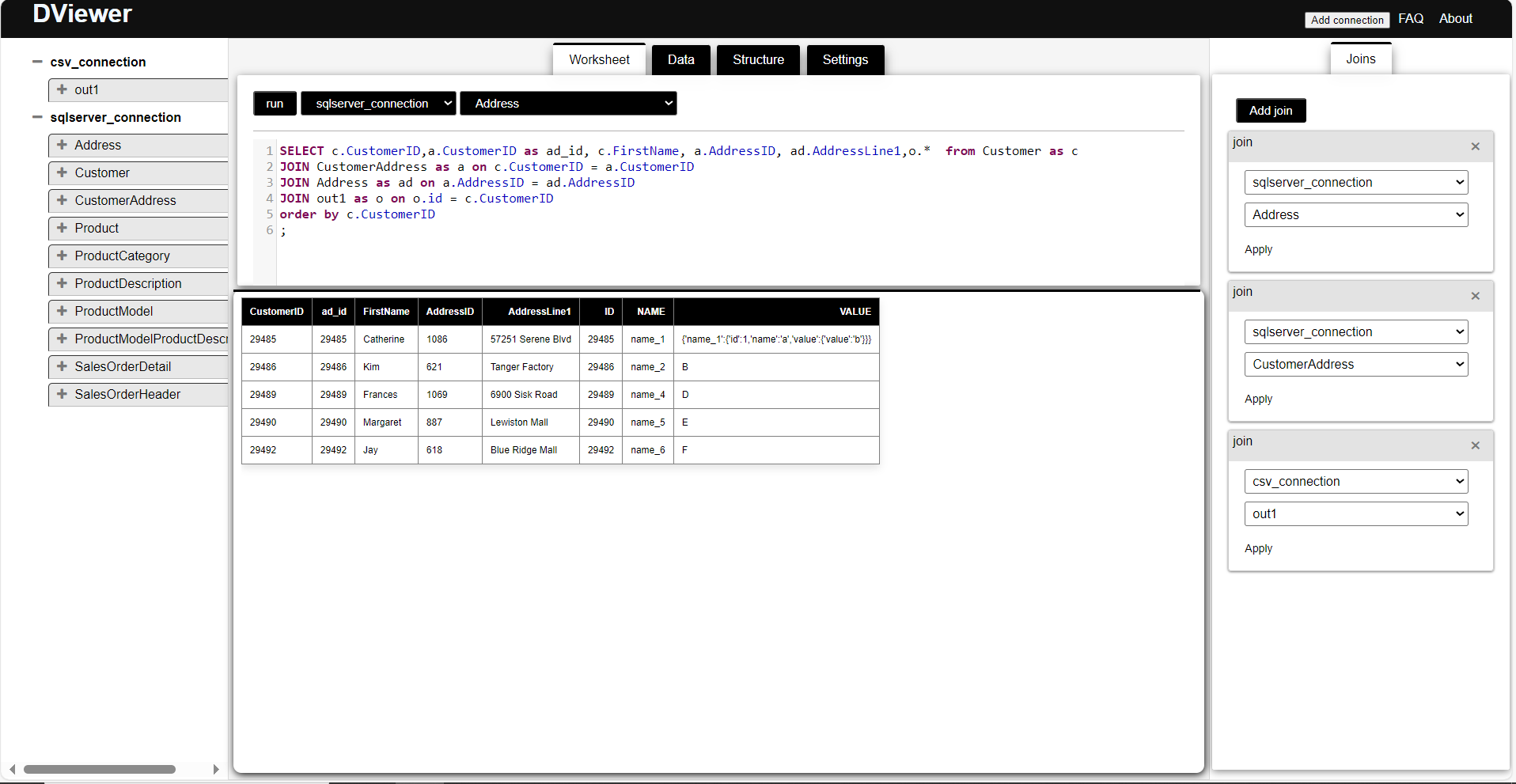Switch to the Structure tab
Viewport: 1516px width, 784px height.
[x=758, y=59]
